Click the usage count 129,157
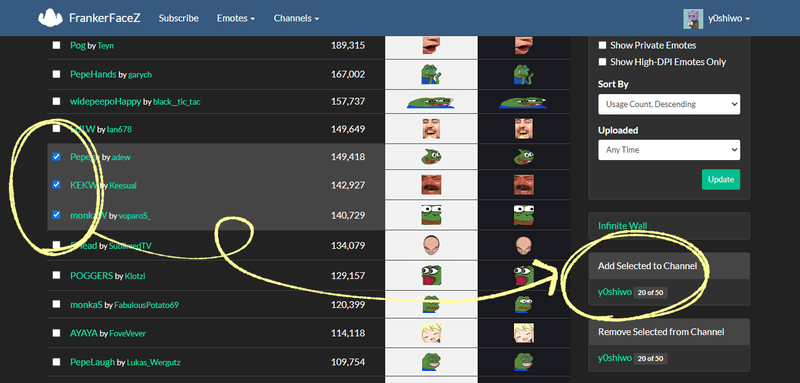The image size is (800, 383). click(x=348, y=275)
